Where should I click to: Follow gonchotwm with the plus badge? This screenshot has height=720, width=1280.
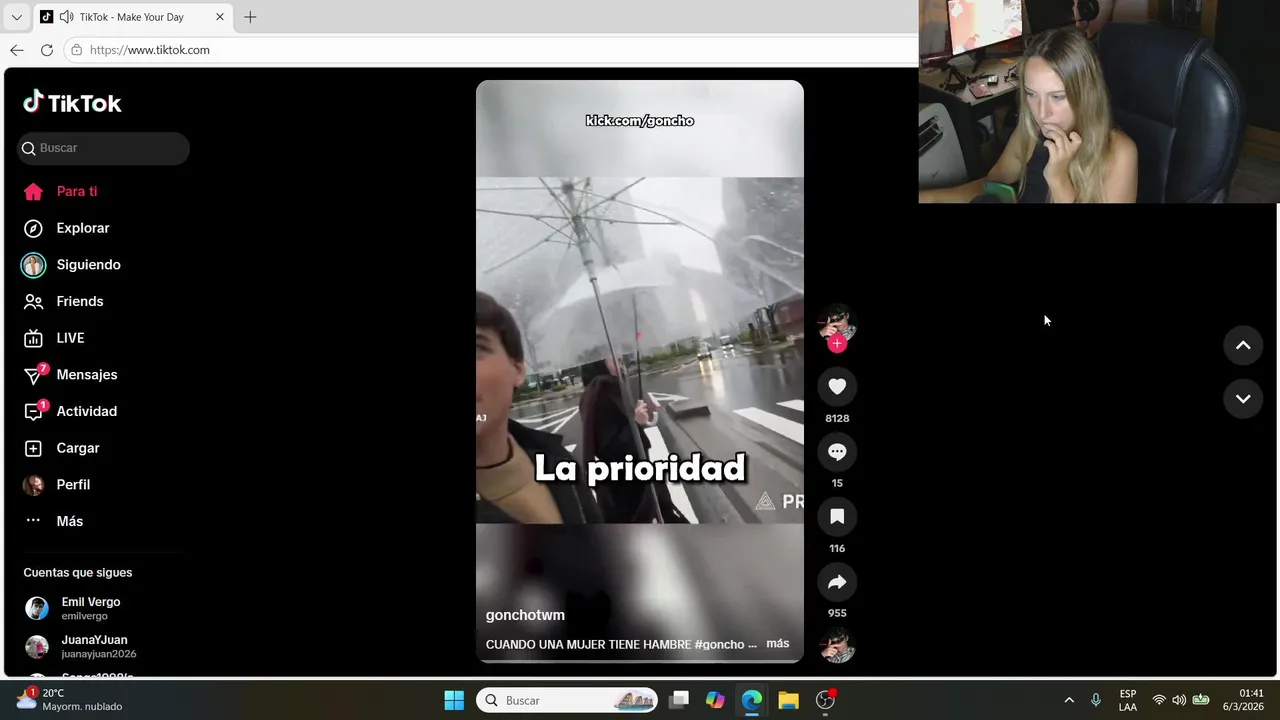pyautogui.click(x=837, y=344)
